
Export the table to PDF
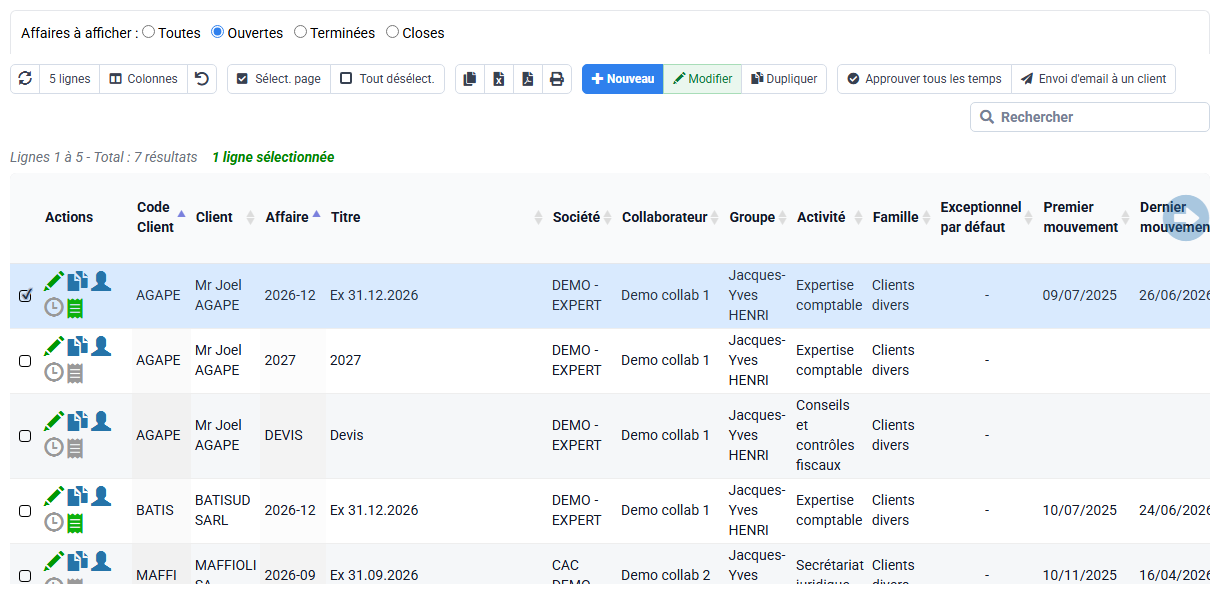point(528,79)
